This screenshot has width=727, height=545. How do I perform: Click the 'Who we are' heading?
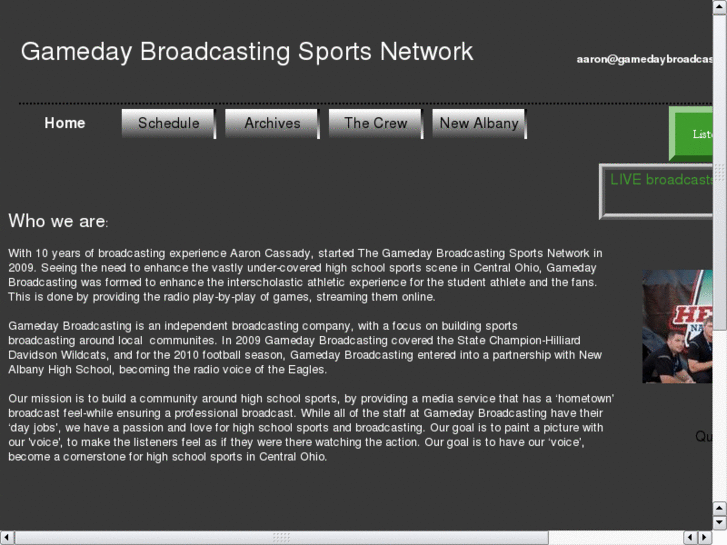(58, 221)
